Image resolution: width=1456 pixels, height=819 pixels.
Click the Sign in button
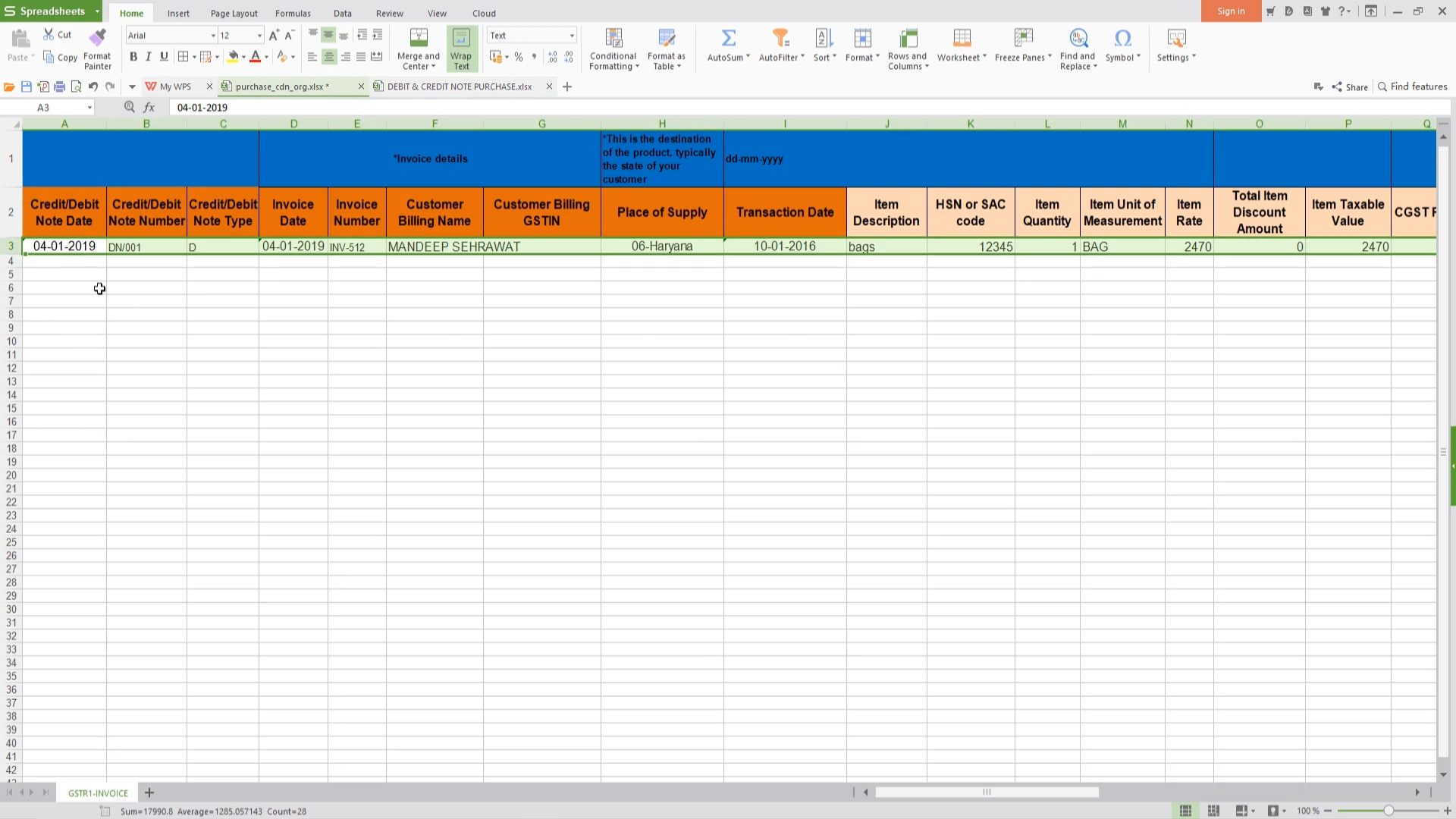pyautogui.click(x=1231, y=11)
